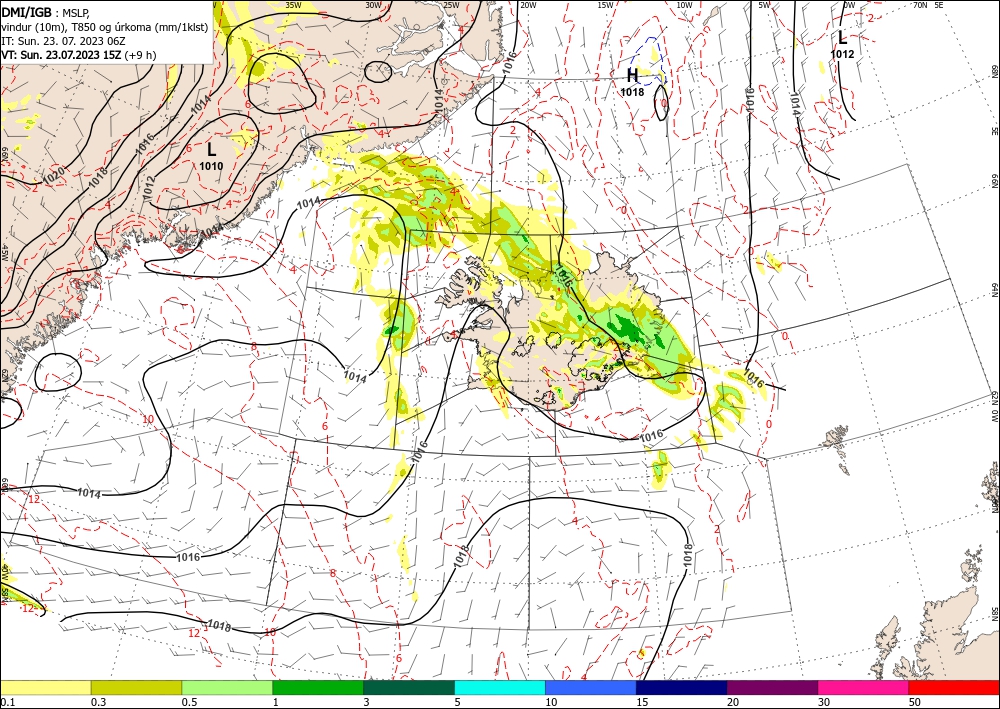The image size is (1000, 709).
Task: Select the green 1–3 legend color segment
Action: [x=318, y=687]
